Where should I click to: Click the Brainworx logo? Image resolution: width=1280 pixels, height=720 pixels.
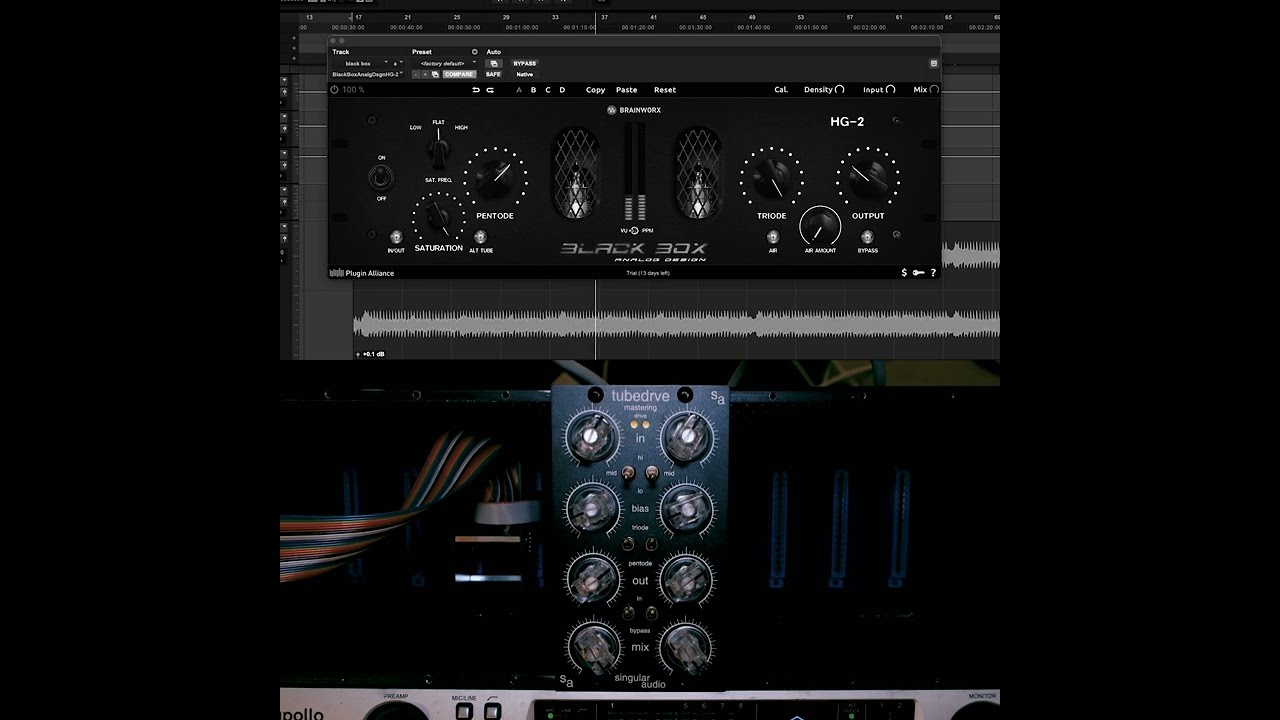click(633, 110)
